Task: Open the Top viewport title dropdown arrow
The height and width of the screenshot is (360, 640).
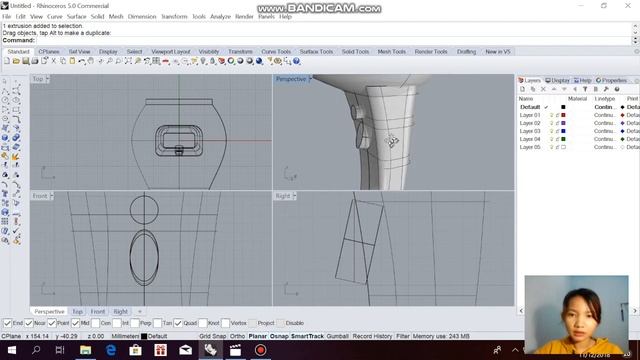Action: pyautogui.click(x=48, y=79)
